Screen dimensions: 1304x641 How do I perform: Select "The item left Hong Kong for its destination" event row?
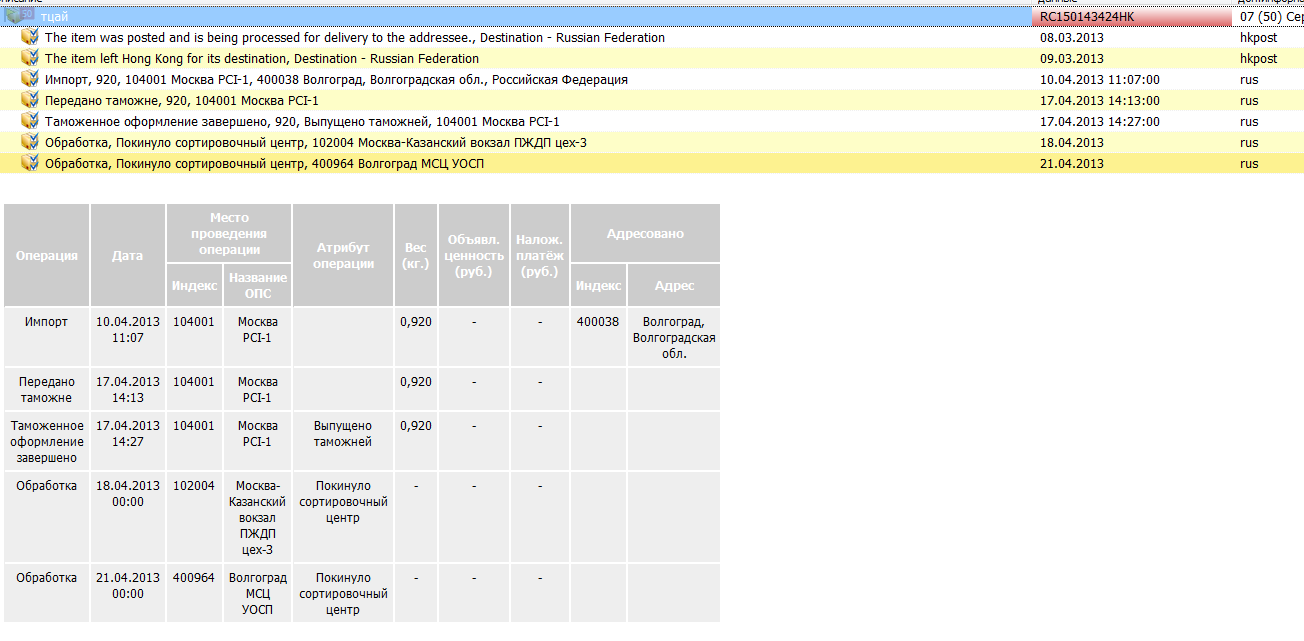point(652,59)
